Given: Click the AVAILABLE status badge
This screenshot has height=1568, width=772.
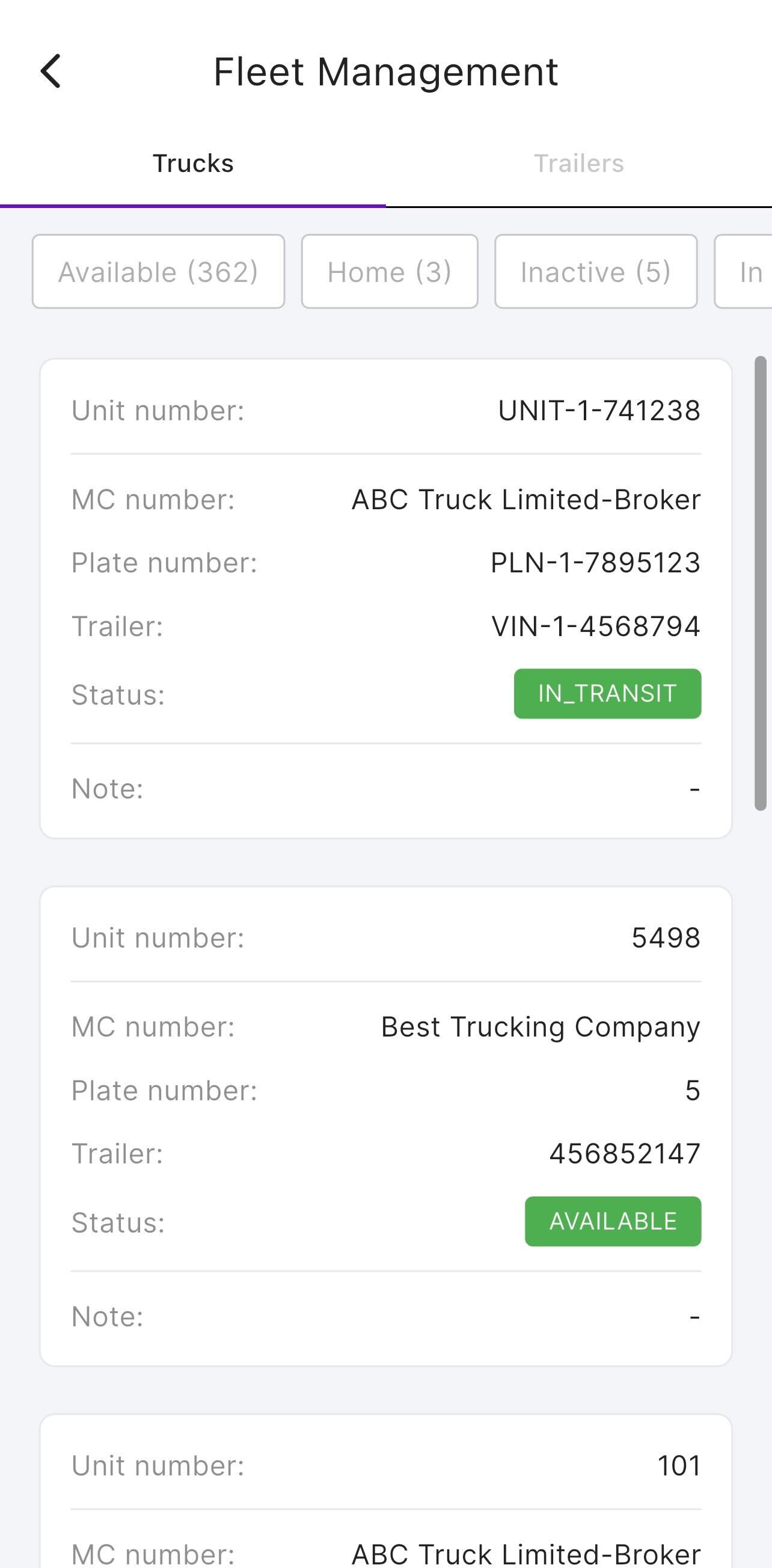Looking at the screenshot, I should pyautogui.click(x=613, y=1222).
